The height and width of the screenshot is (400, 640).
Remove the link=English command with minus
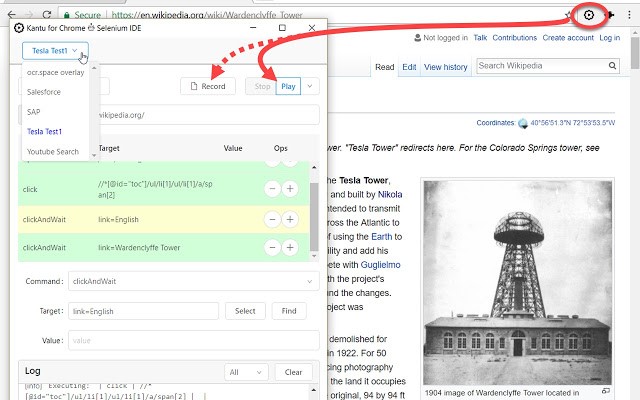coord(271,218)
